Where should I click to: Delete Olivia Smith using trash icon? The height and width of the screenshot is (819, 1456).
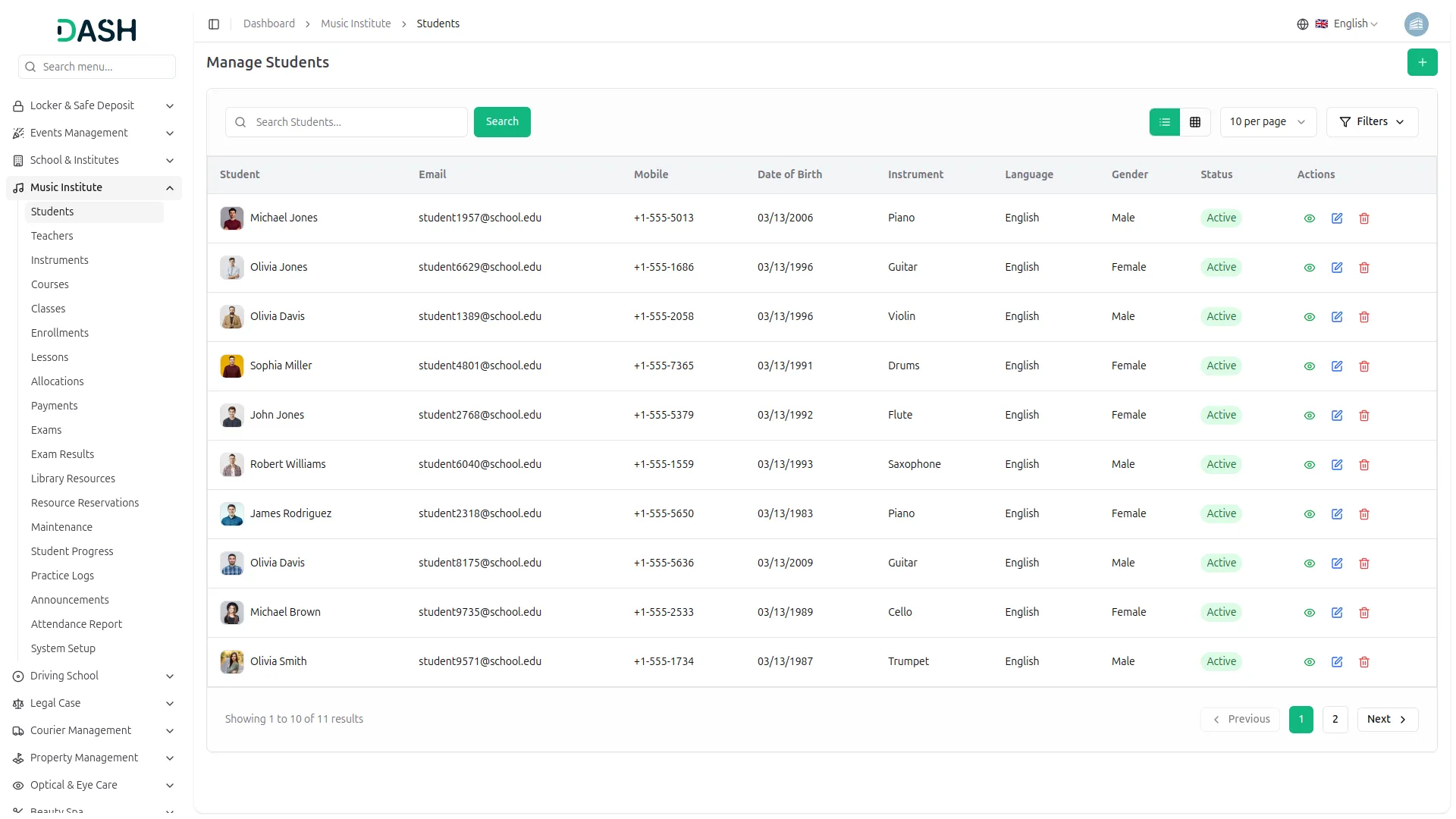1363,662
